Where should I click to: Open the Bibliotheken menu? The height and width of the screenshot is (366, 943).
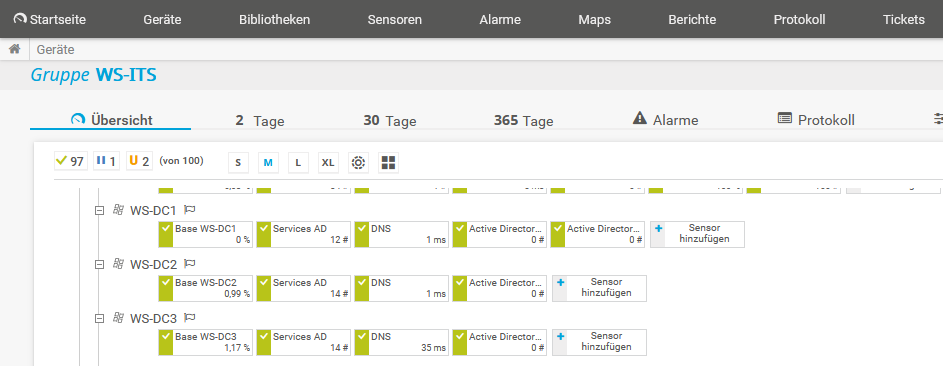[274, 19]
